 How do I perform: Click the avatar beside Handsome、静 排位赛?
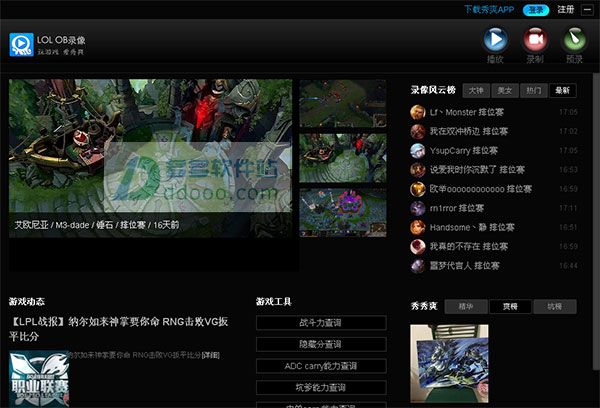[x=417, y=227]
